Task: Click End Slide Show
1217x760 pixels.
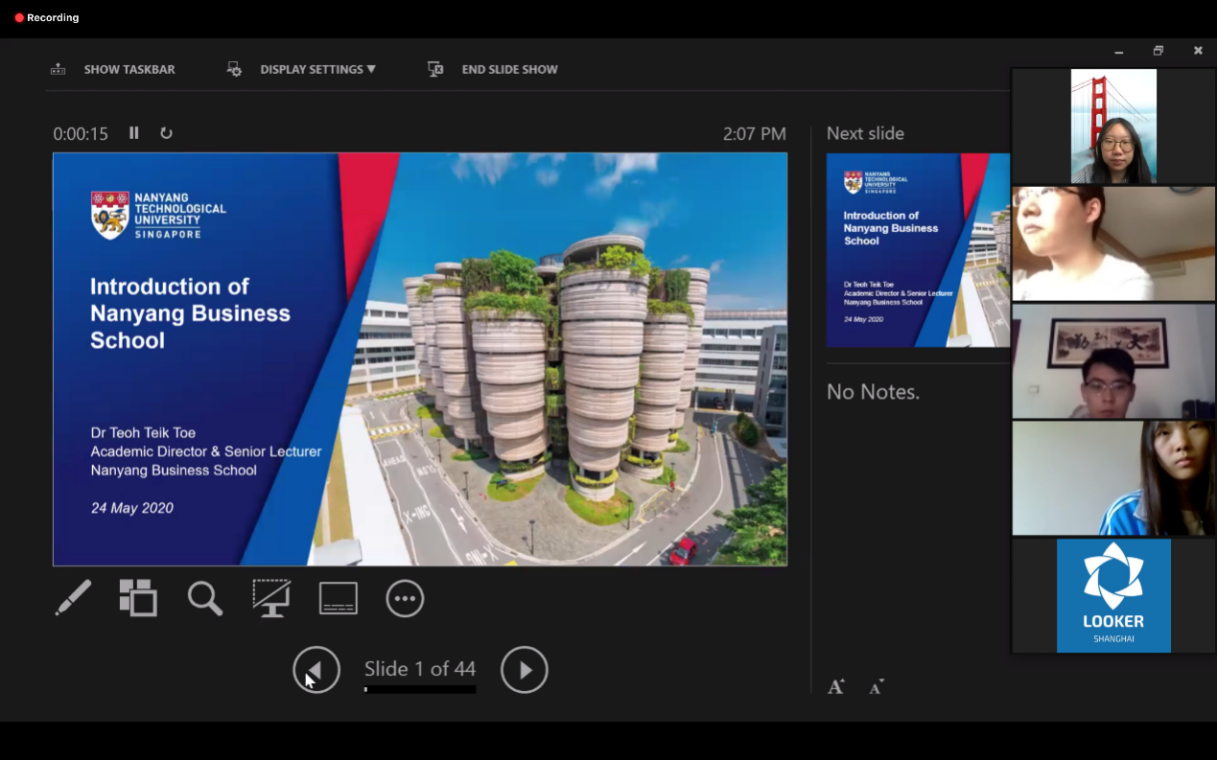Action: 510,70
